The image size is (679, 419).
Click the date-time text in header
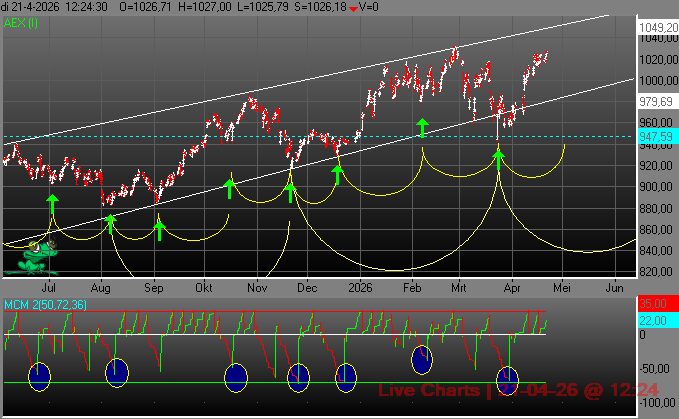point(53,7)
